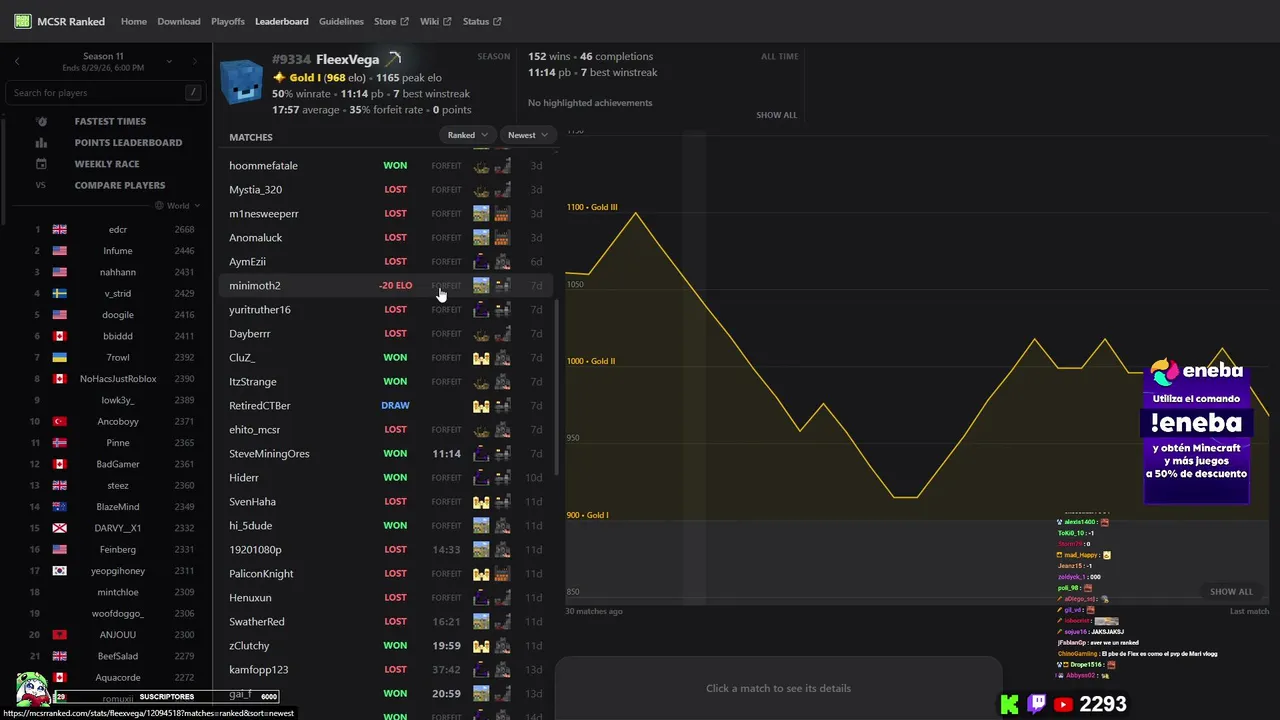Screen dimensions: 1280x720
Task: Click FleexVega's blue player head avatar
Action: 241,83
